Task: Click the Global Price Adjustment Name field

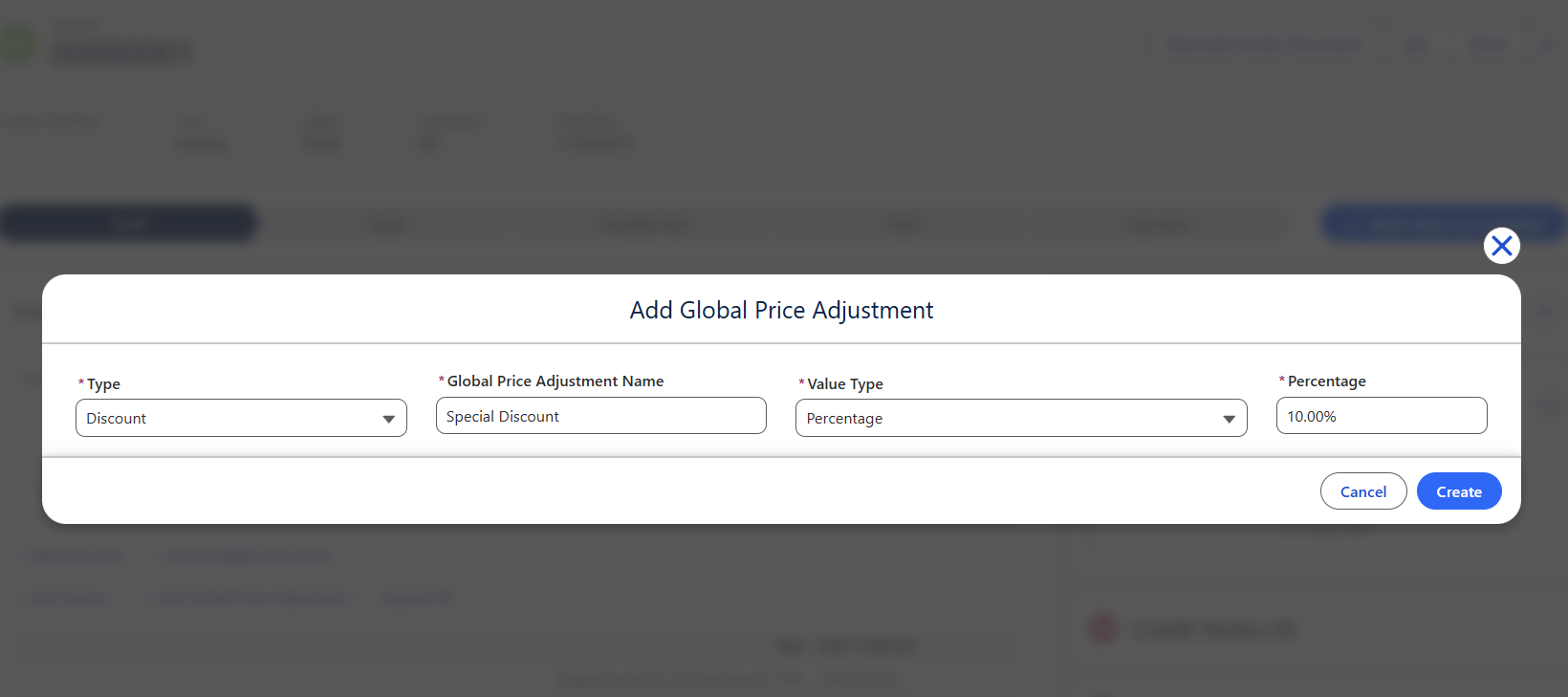Action: pyautogui.click(x=601, y=416)
